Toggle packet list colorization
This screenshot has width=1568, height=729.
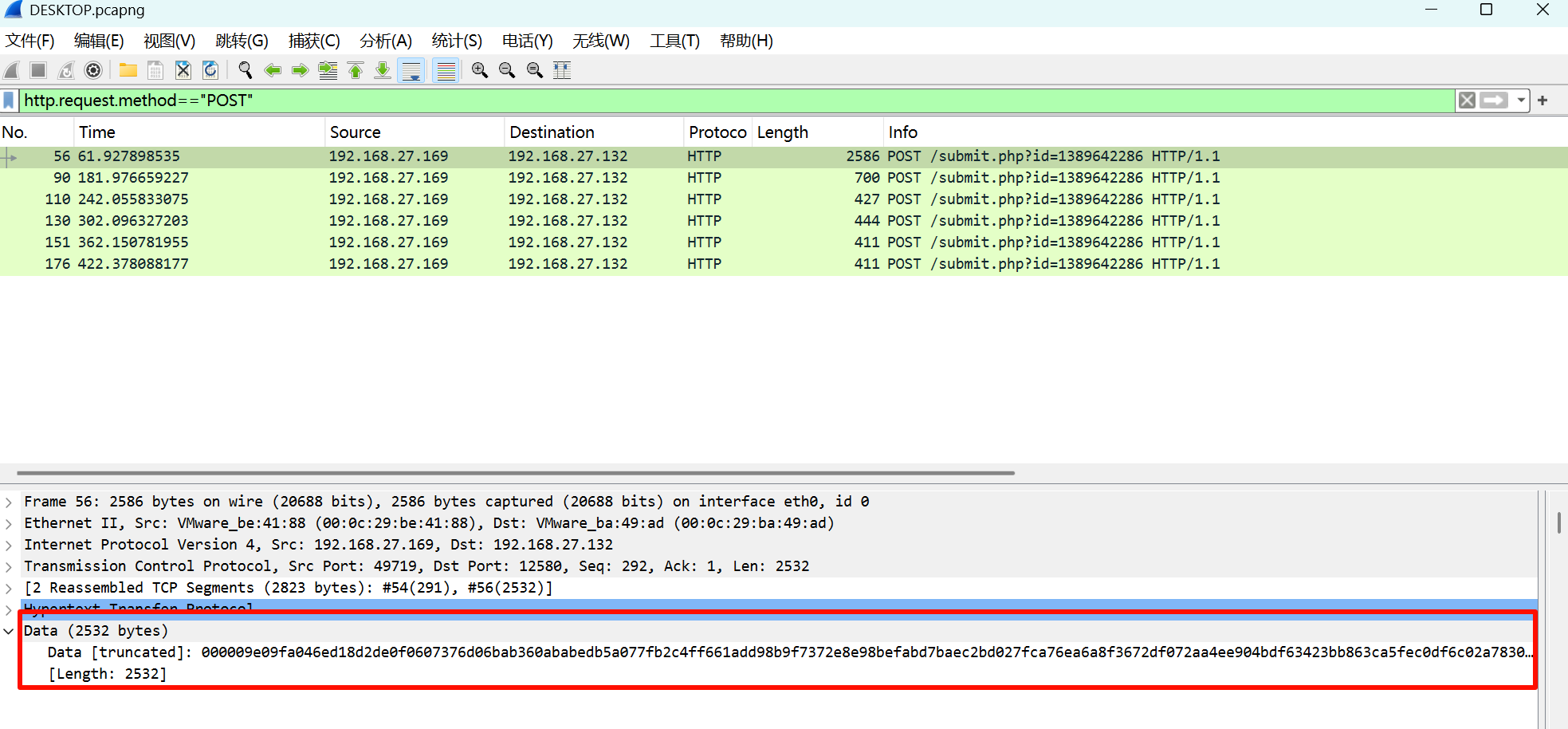pos(446,70)
